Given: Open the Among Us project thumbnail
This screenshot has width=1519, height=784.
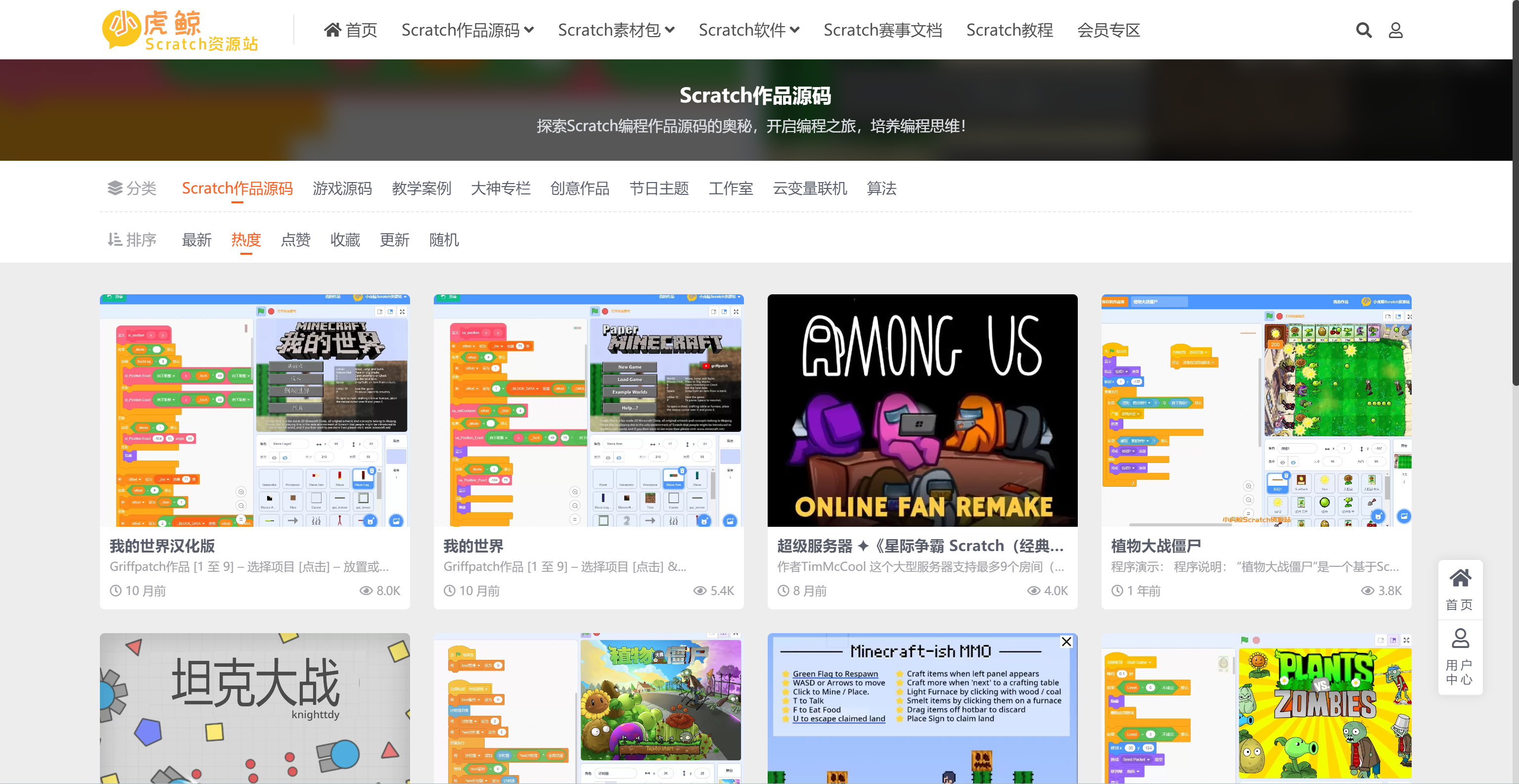Looking at the screenshot, I should pyautogui.click(x=922, y=410).
